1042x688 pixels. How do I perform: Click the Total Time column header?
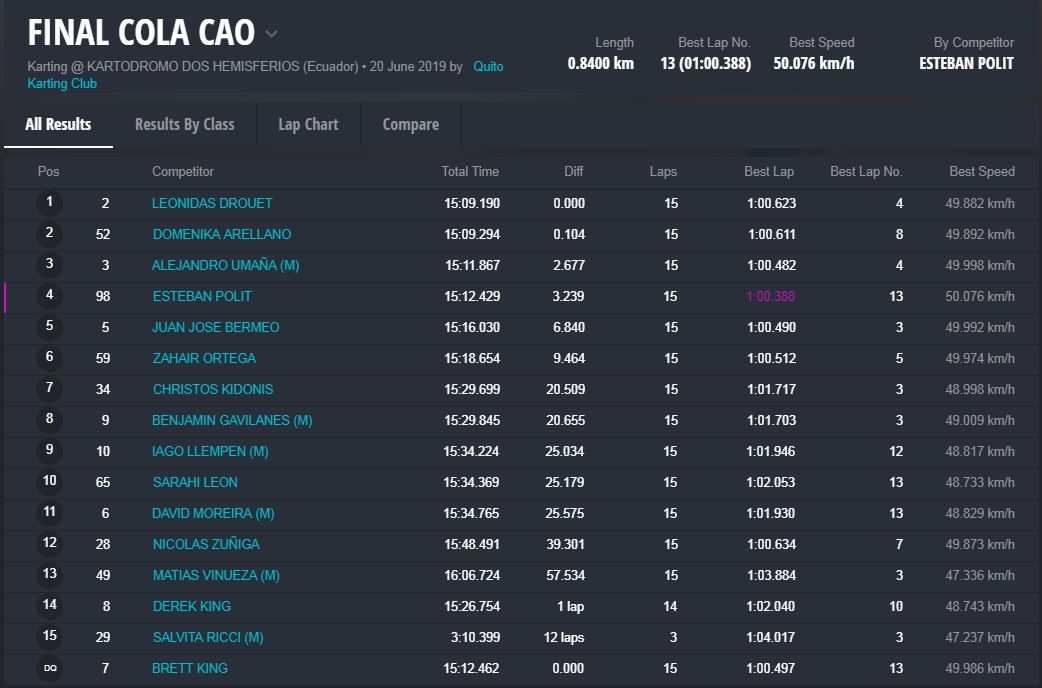[x=470, y=171]
